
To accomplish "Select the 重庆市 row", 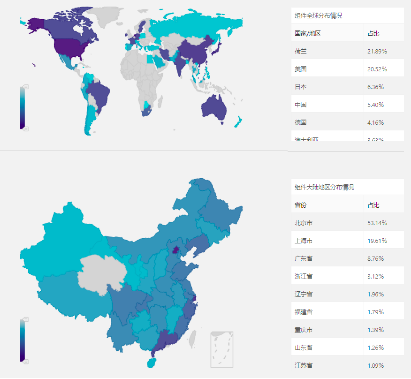I will [x=347, y=330].
